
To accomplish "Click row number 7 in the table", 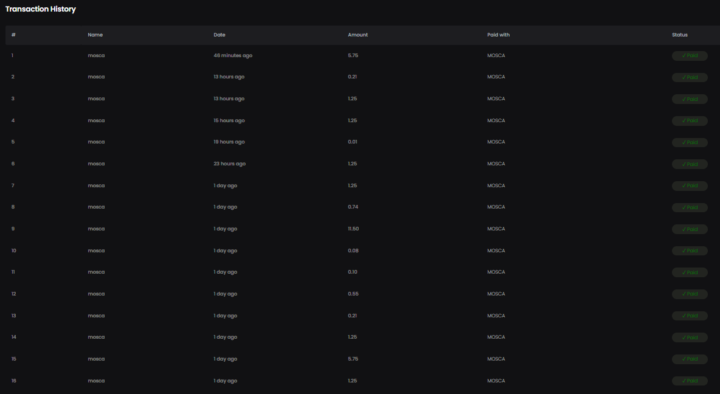I will point(13,186).
